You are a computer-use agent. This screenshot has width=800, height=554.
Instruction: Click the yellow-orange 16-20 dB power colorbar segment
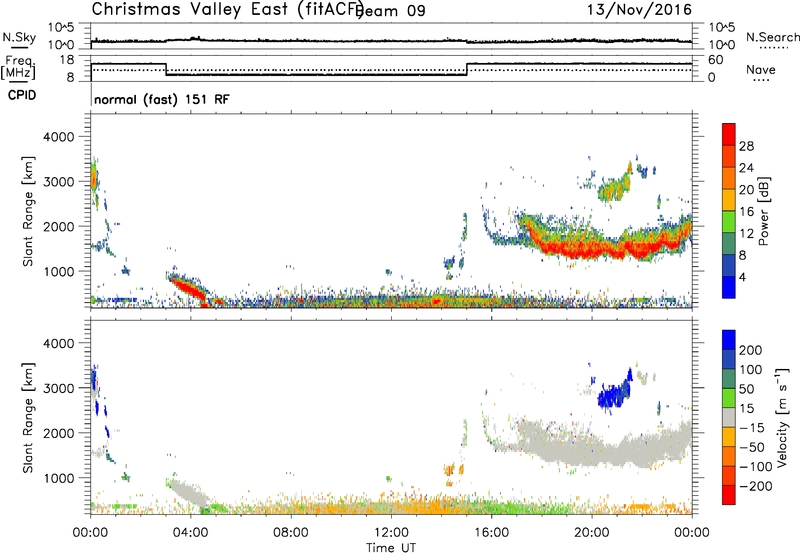tap(729, 199)
